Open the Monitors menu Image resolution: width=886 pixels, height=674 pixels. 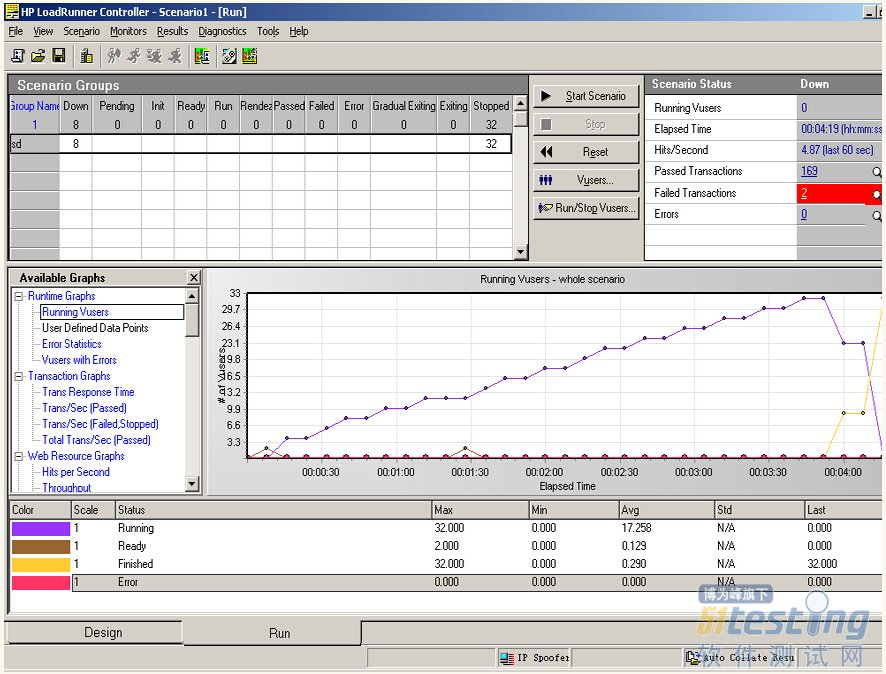(x=128, y=31)
